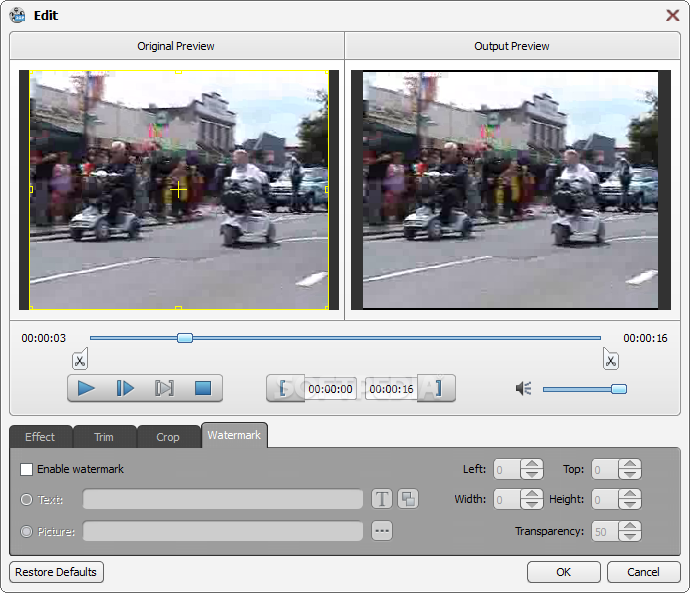The height and width of the screenshot is (593, 690).
Task: Open the Crop tab
Action: pos(168,437)
